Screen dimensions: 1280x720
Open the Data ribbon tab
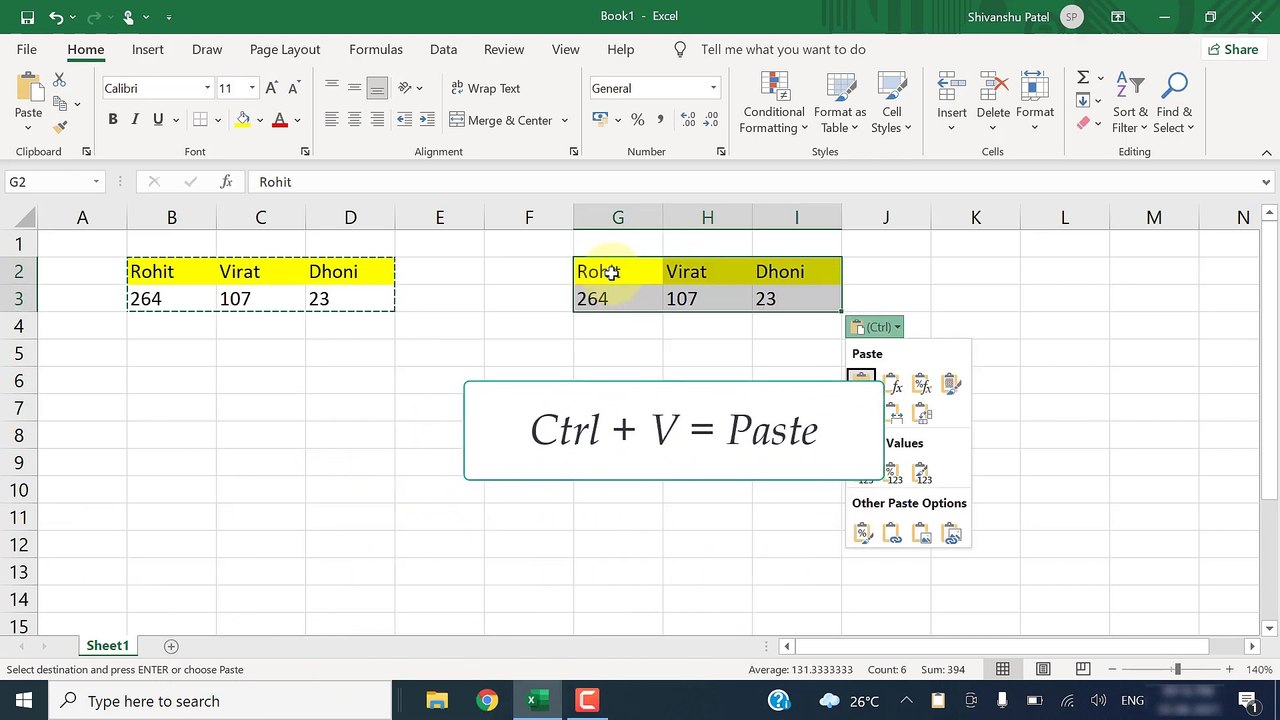click(443, 49)
